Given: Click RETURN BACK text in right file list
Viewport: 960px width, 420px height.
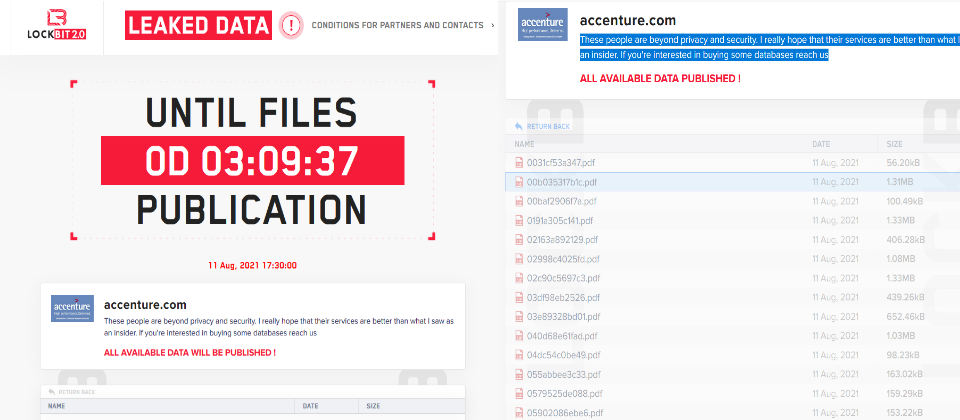Looking at the screenshot, I should click(548, 127).
